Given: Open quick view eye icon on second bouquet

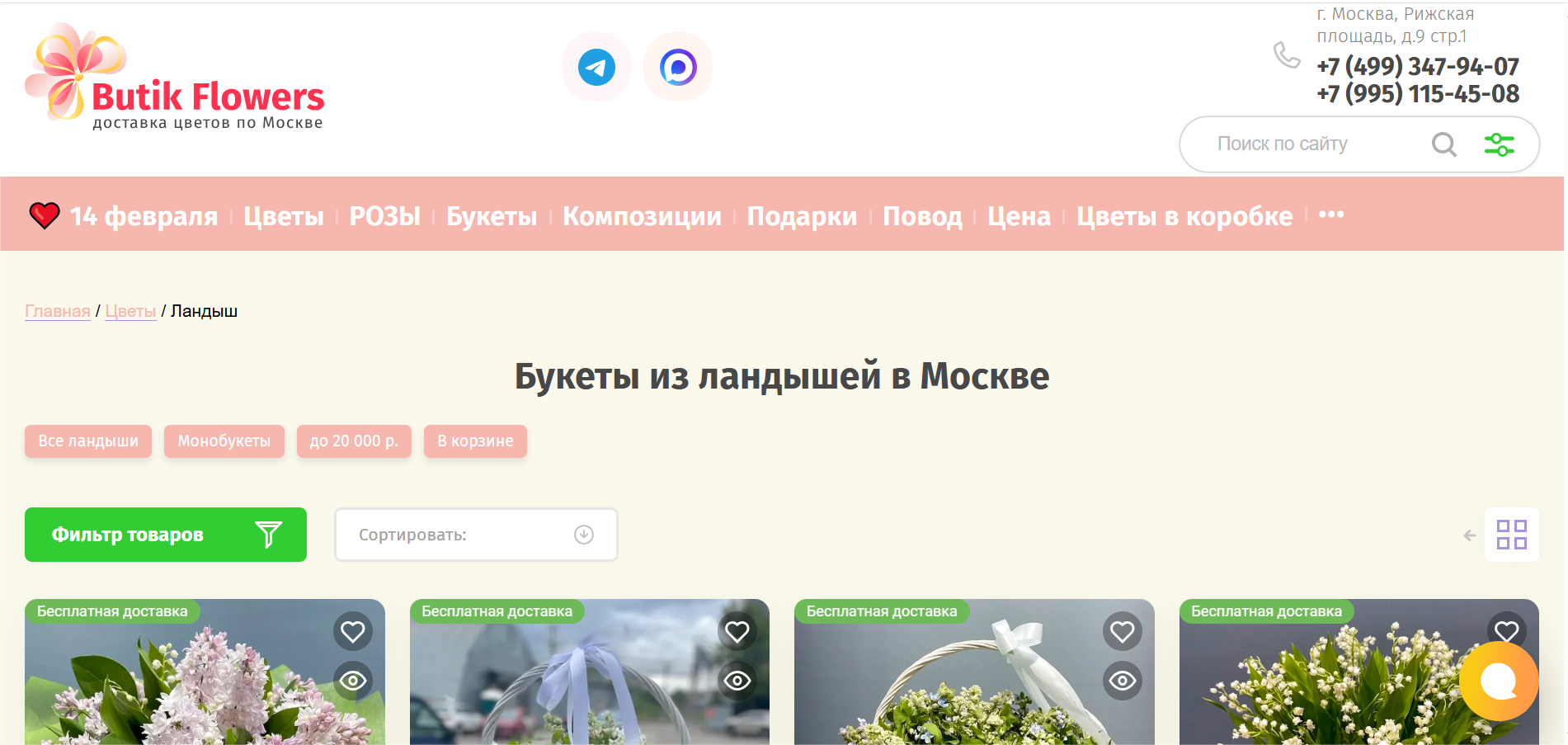Looking at the screenshot, I should 737,681.
